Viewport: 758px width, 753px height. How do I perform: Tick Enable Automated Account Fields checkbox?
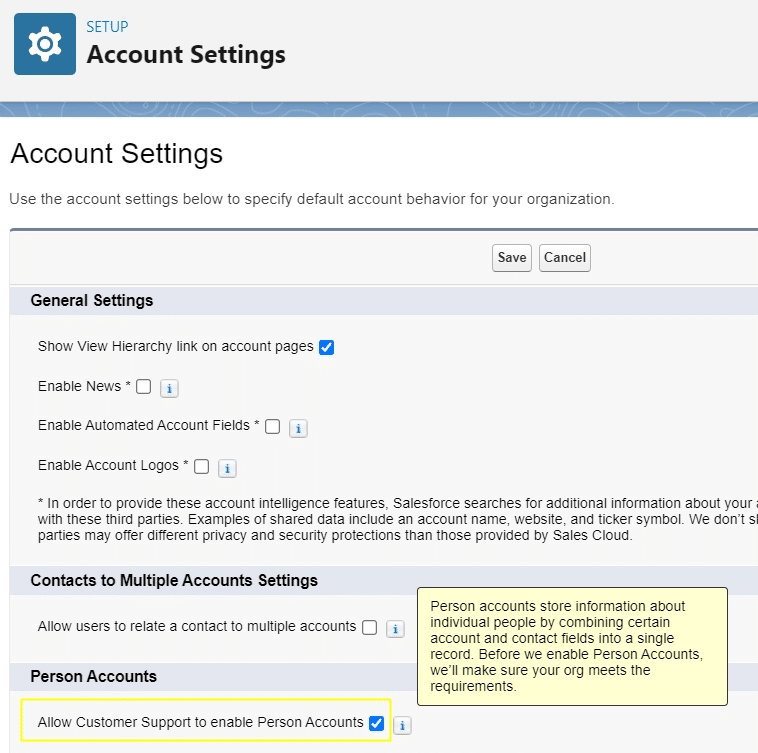click(x=272, y=426)
